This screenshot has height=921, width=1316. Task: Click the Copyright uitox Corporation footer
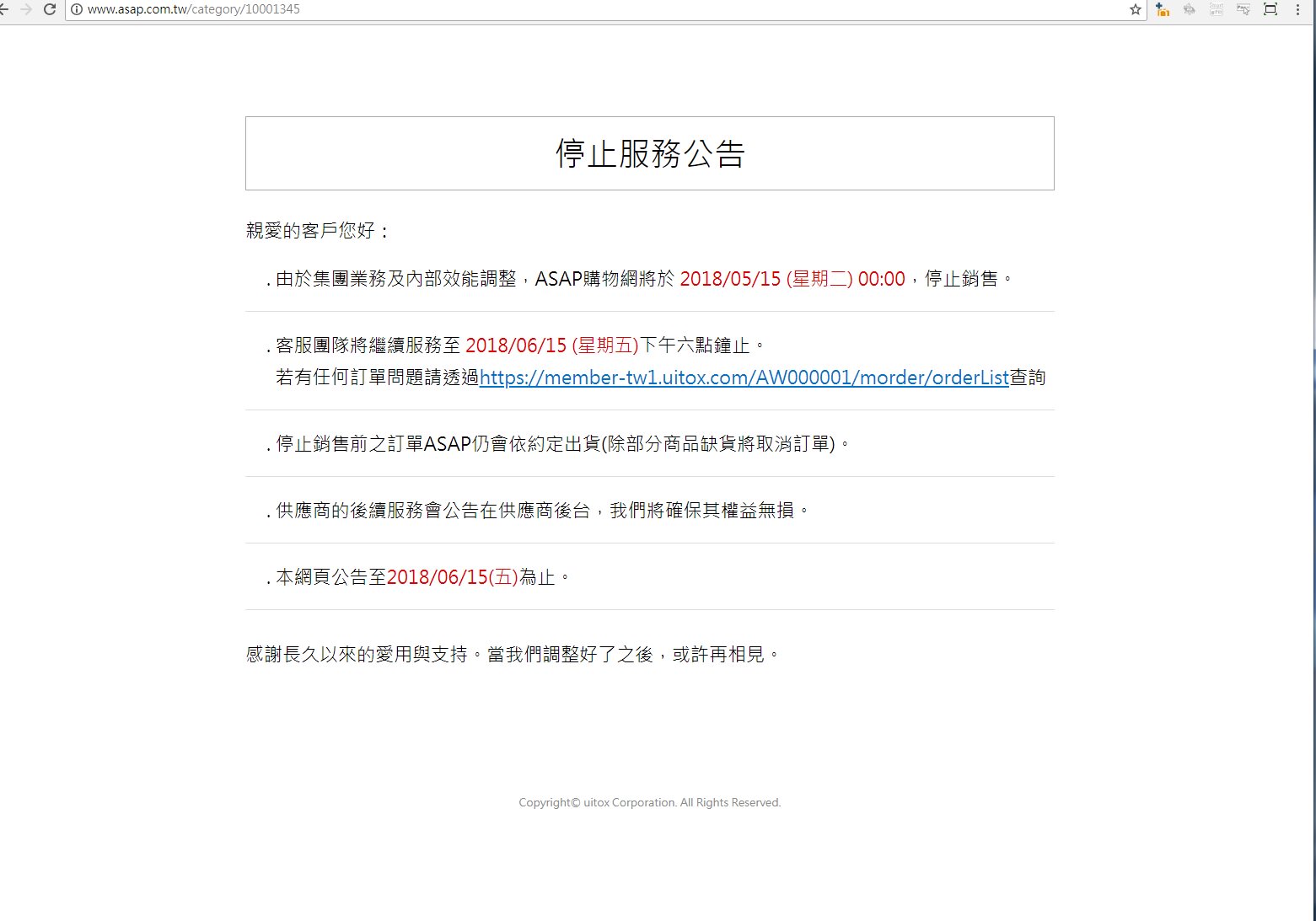(x=650, y=802)
